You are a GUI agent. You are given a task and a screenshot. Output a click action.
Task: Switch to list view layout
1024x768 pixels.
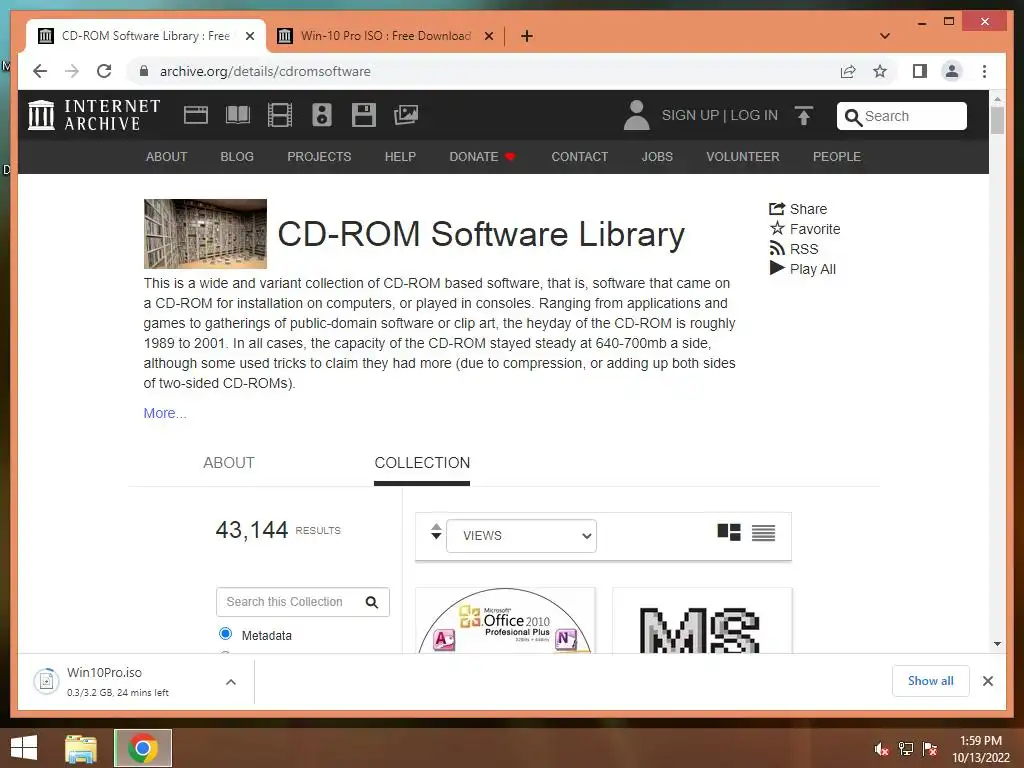(763, 533)
